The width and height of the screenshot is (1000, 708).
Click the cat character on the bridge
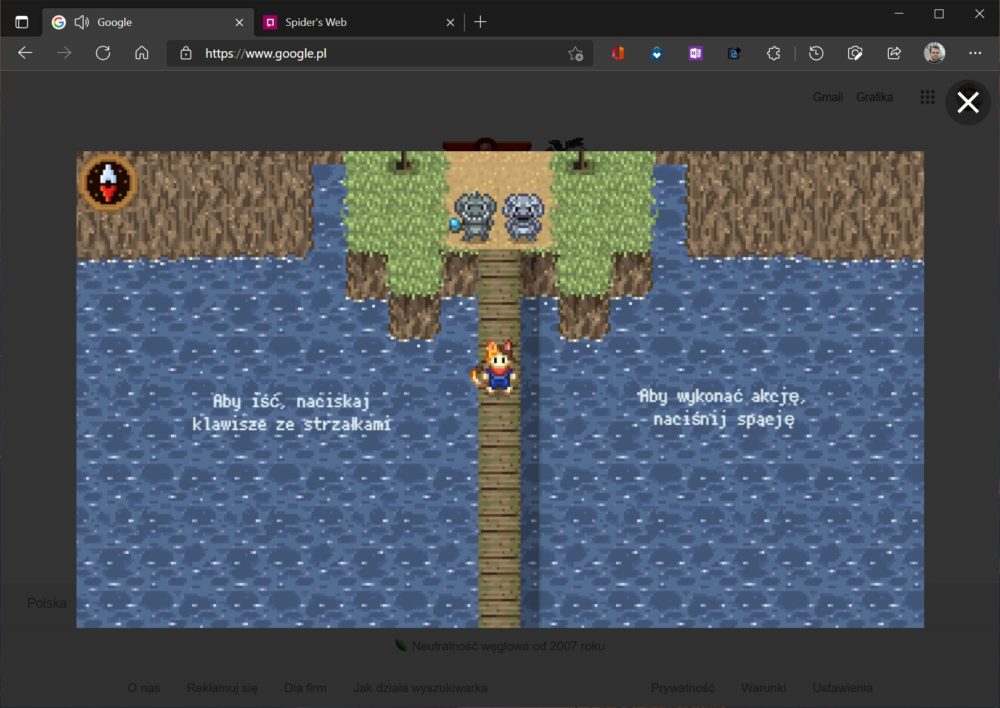click(497, 367)
